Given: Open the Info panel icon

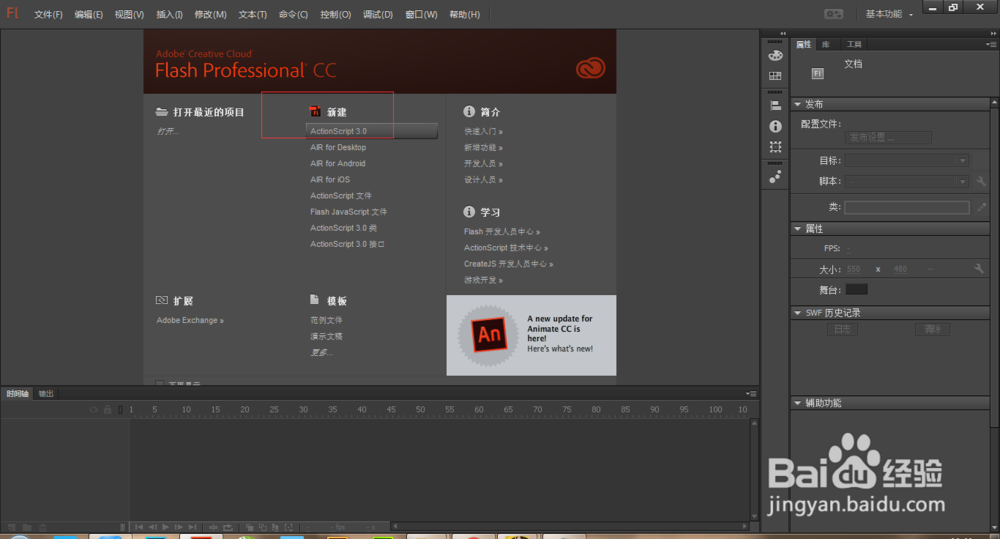Looking at the screenshot, I should click(x=775, y=126).
